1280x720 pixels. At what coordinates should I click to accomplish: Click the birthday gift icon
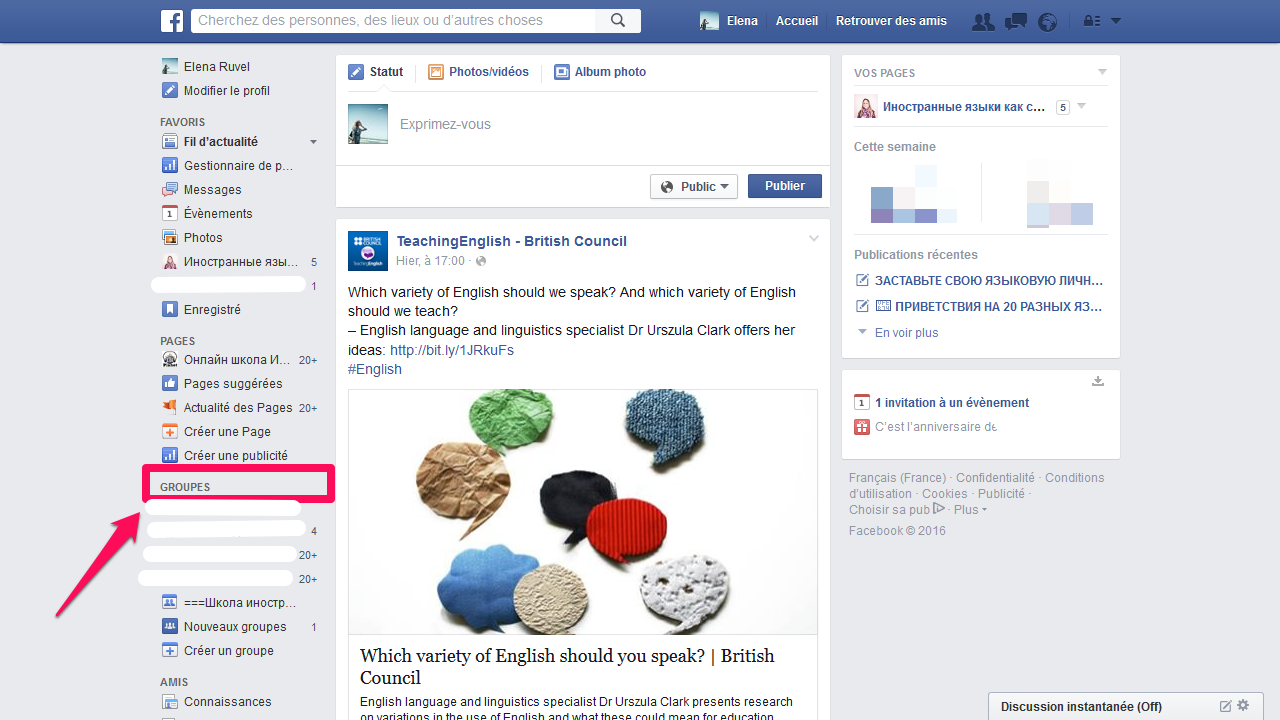862,427
